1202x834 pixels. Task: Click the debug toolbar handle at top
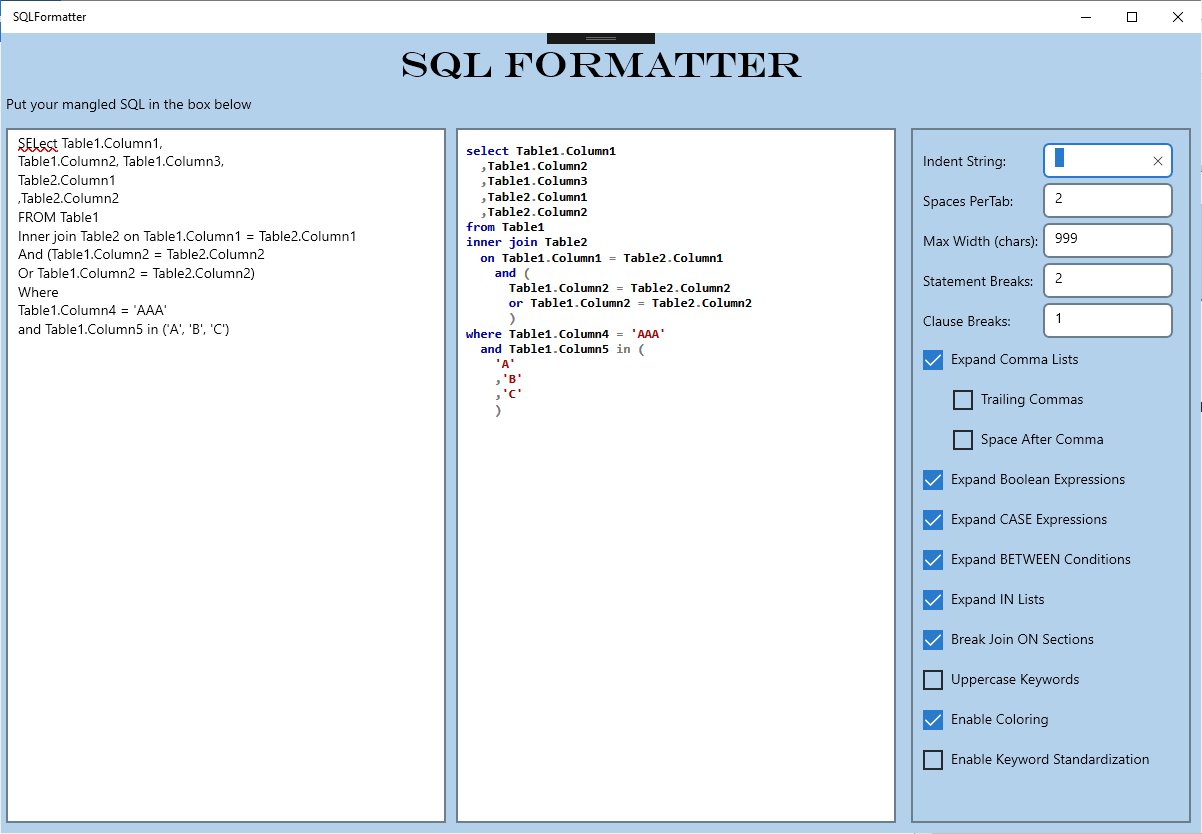click(x=601, y=38)
